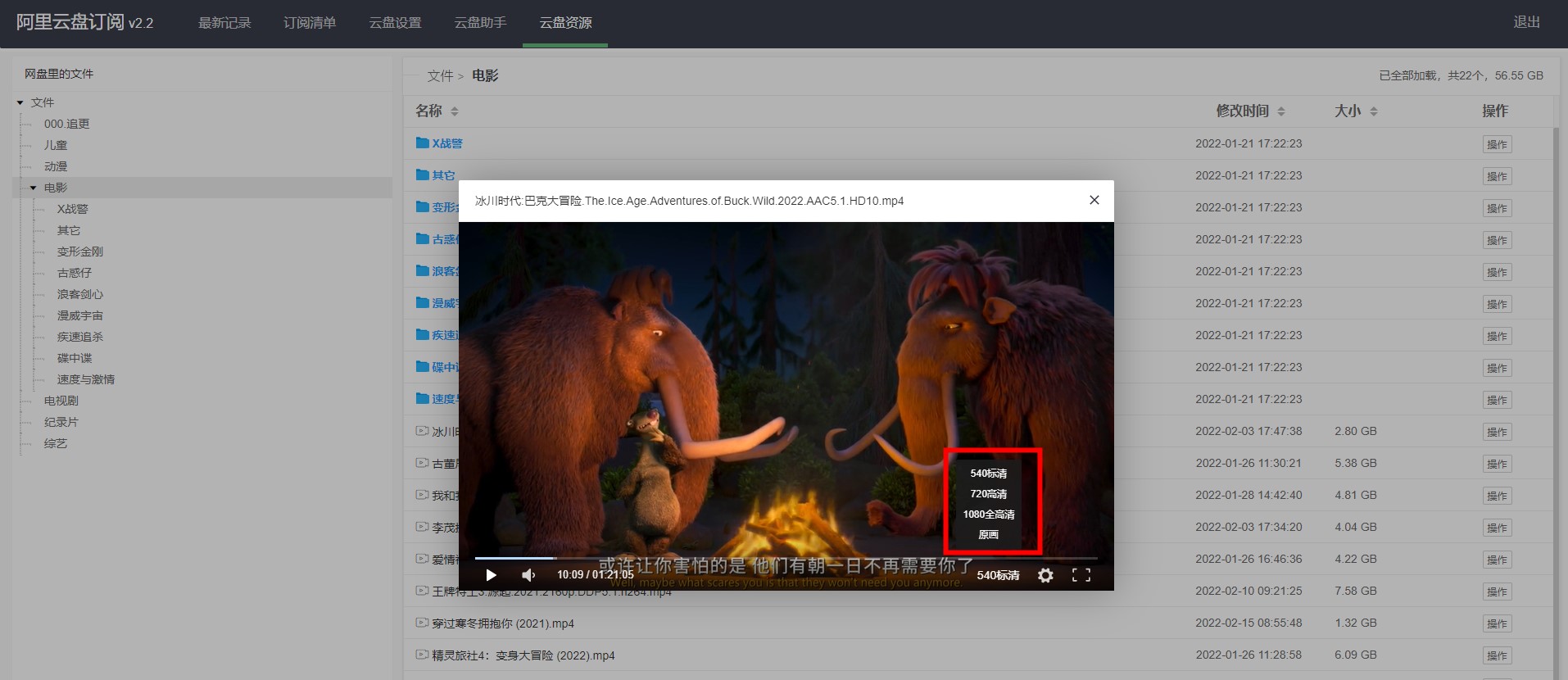Select the 碟中谍 subfolder in the tree

point(75,358)
